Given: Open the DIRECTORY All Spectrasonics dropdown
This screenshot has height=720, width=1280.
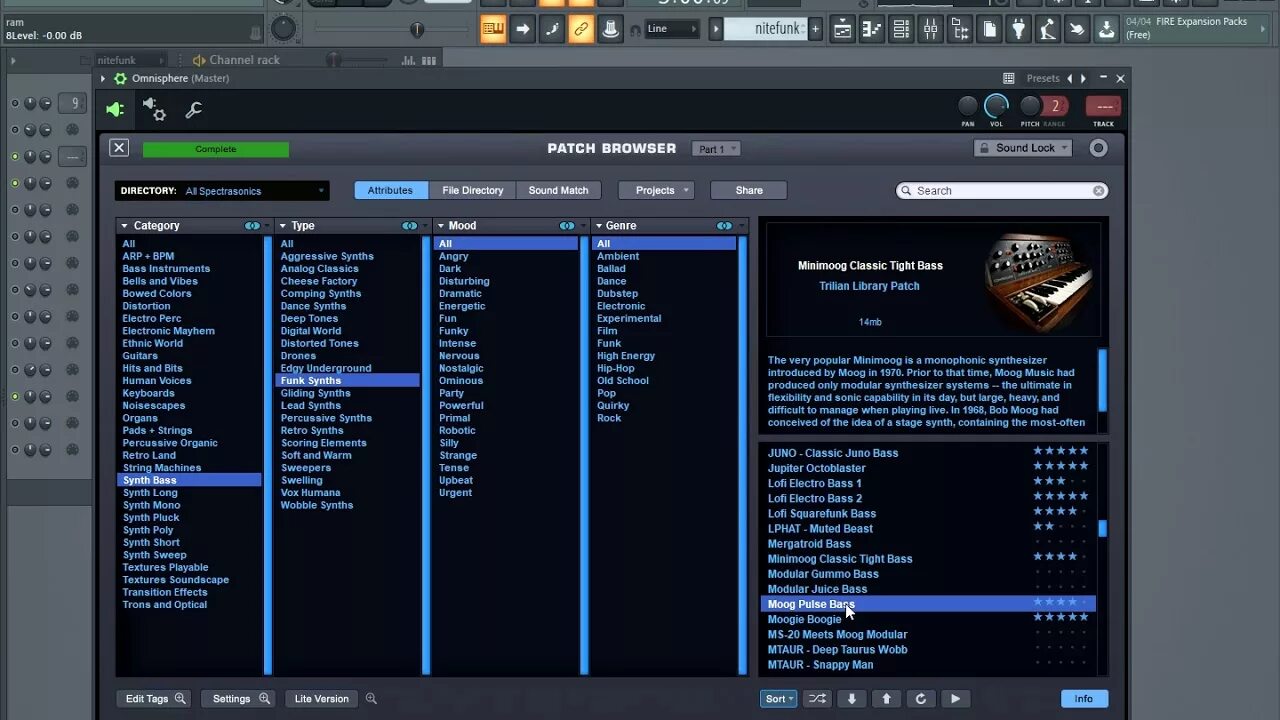Looking at the screenshot, I should pyautogui.click(x=222, y=191).
